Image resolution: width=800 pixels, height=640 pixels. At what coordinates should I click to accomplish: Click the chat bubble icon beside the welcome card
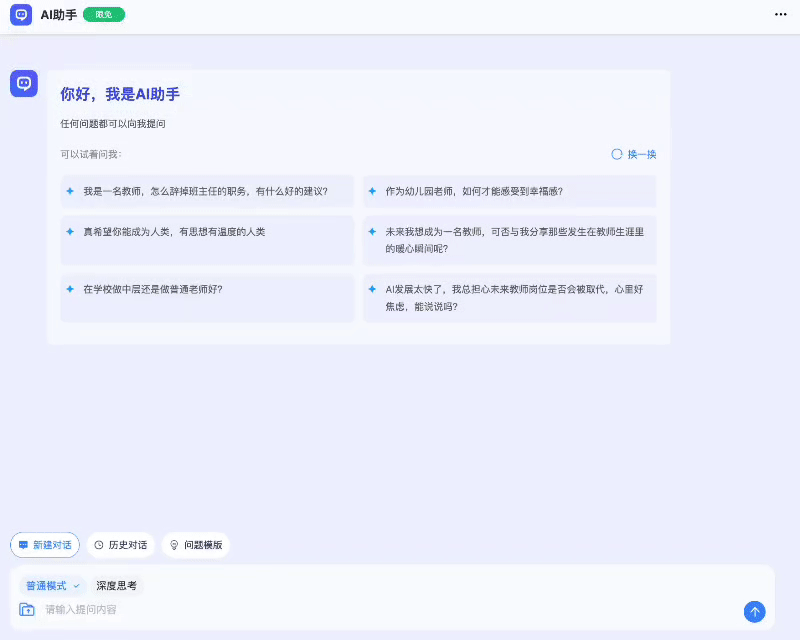(22, 83)
